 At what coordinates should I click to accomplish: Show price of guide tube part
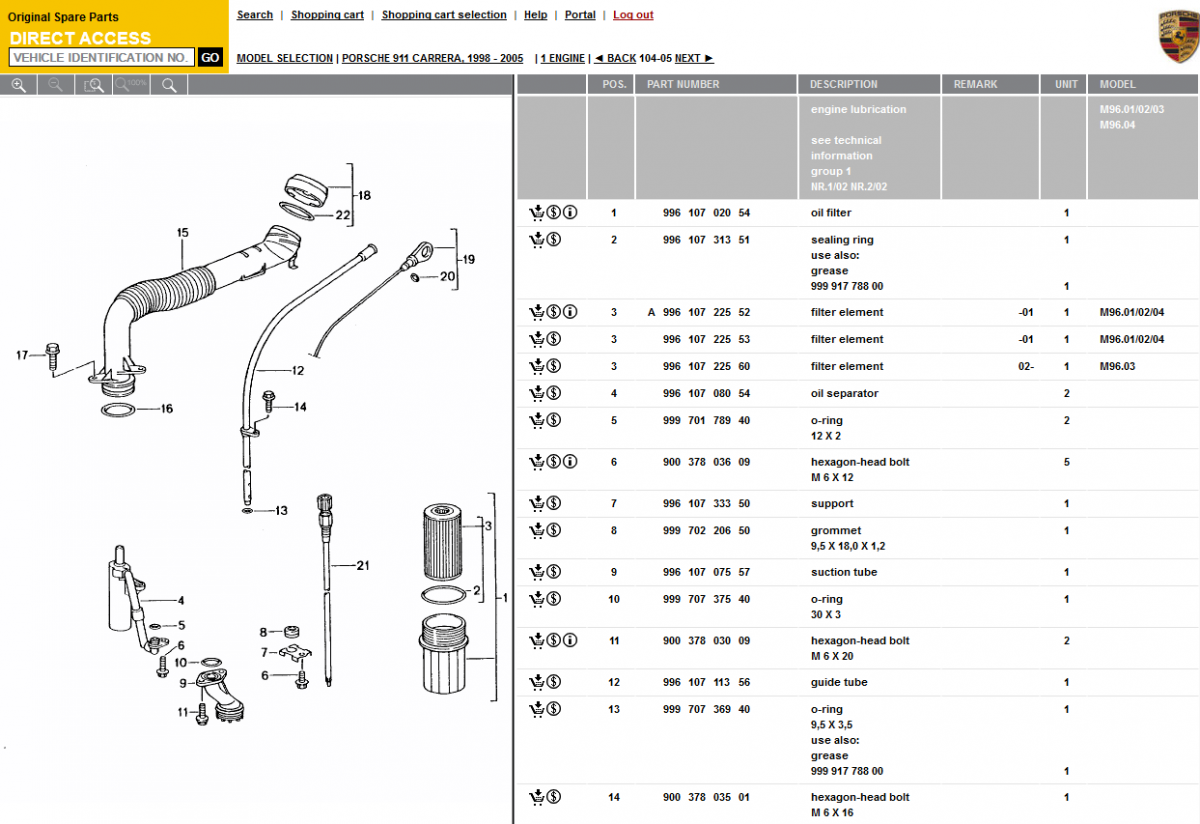[554, 682]
